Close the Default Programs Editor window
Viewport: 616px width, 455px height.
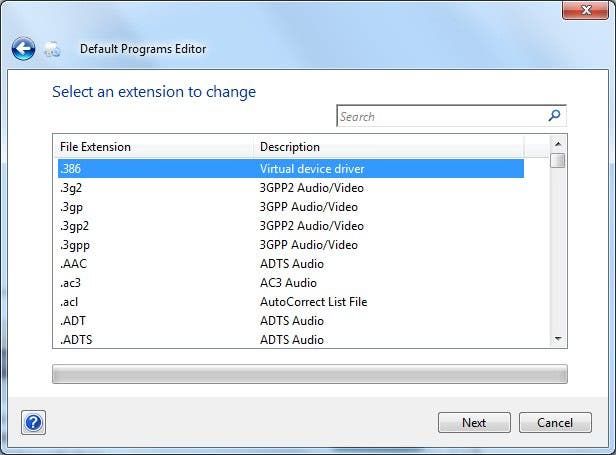click(x=585, y=10)
